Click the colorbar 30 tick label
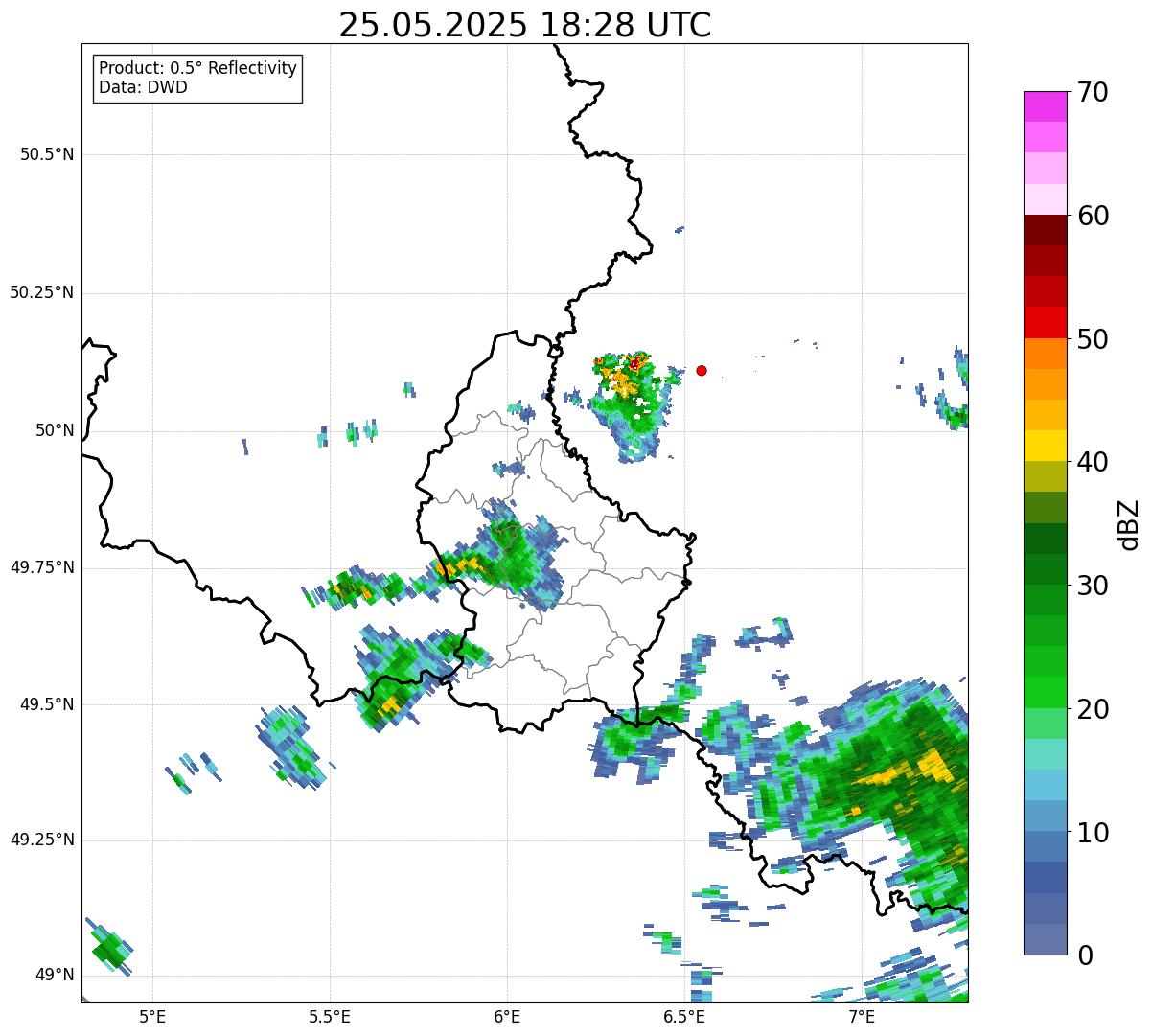Image resolution: width=1152 pixels, height=1036 pixels. tap(1093, 586)
